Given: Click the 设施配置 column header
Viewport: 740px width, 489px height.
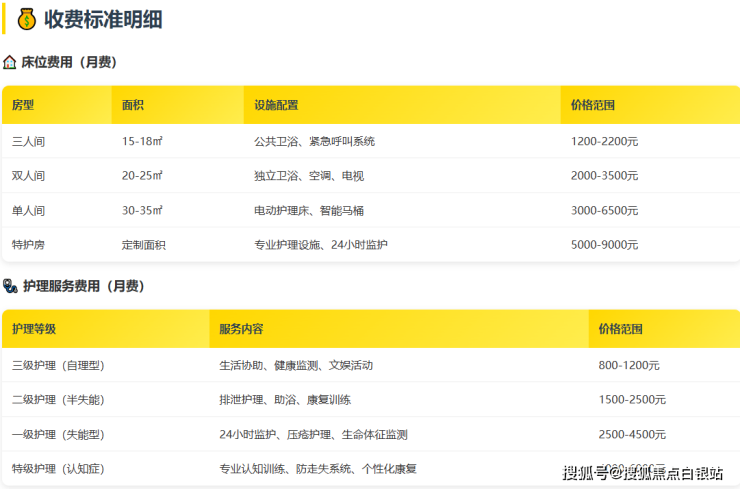Looking at the screenshot, I should 276,105.
